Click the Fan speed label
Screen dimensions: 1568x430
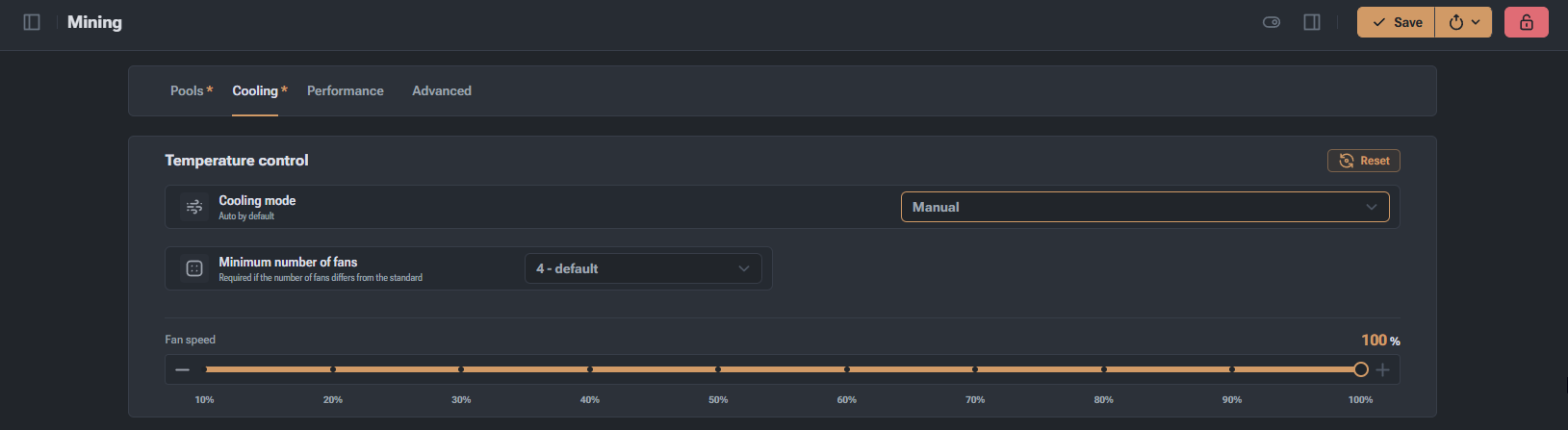191,340
